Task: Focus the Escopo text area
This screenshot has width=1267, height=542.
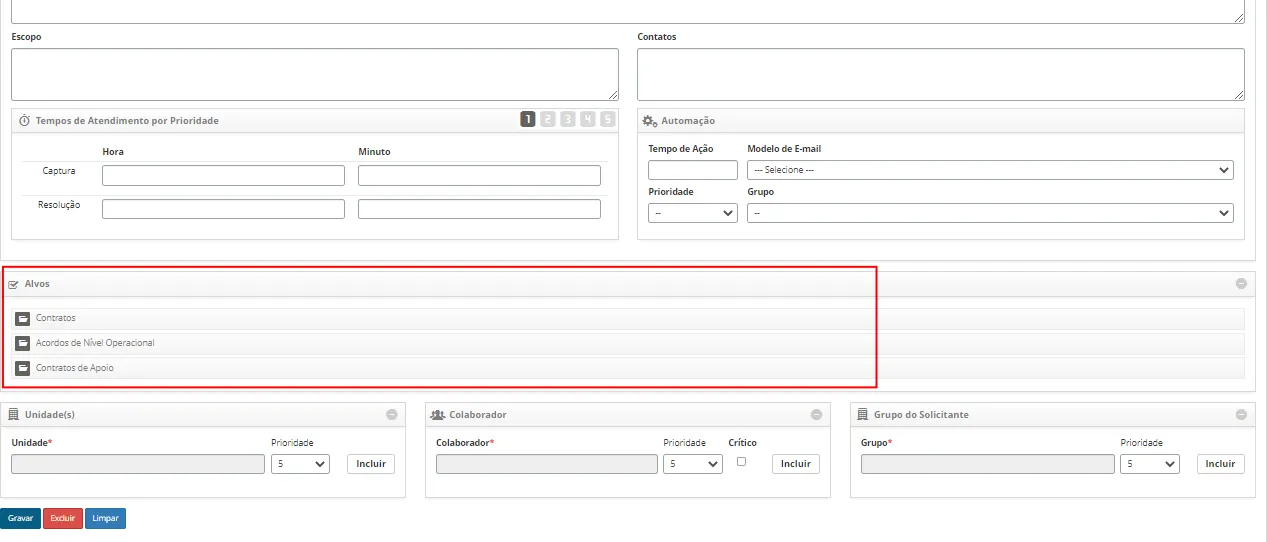Action: 315,74
